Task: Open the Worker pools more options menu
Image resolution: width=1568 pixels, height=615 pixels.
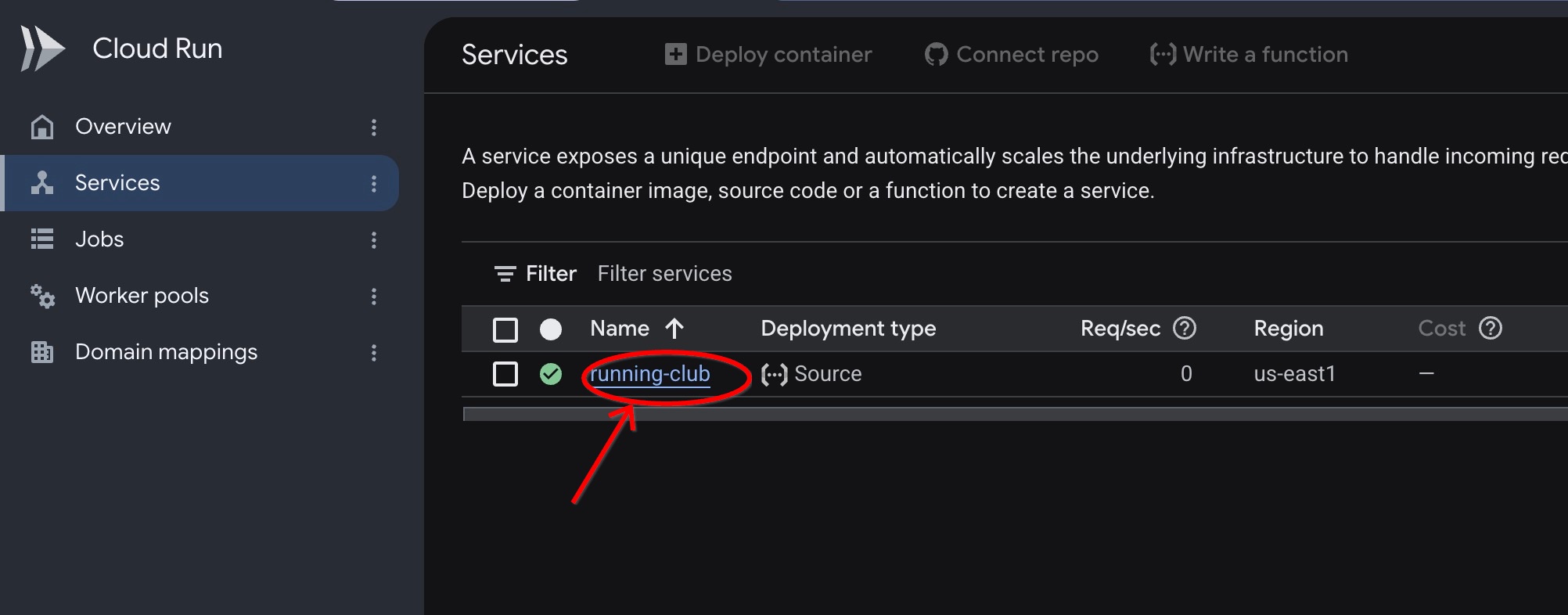Action: 374,296
